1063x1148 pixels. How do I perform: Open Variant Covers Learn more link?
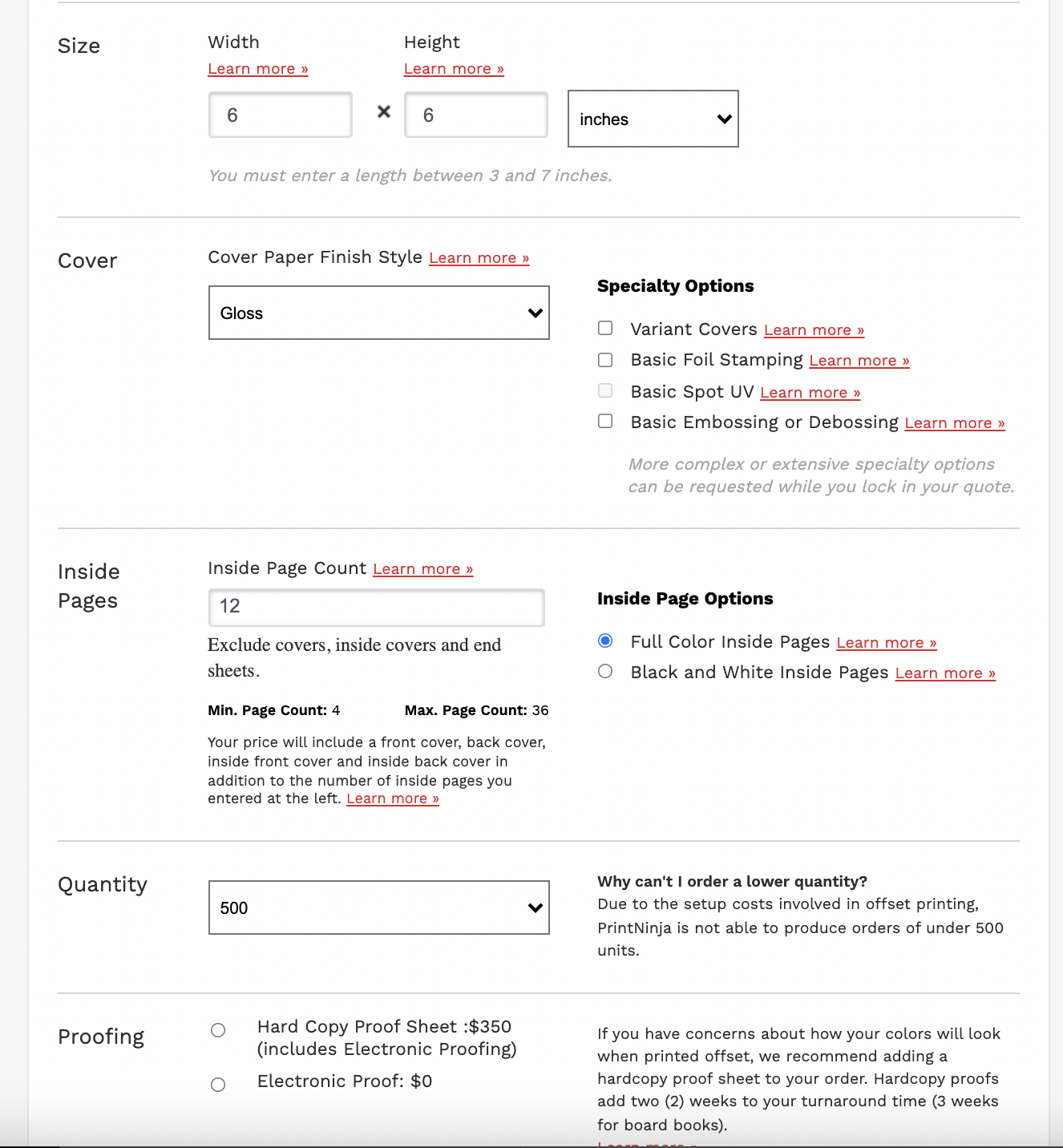click(x=814, y=330)
